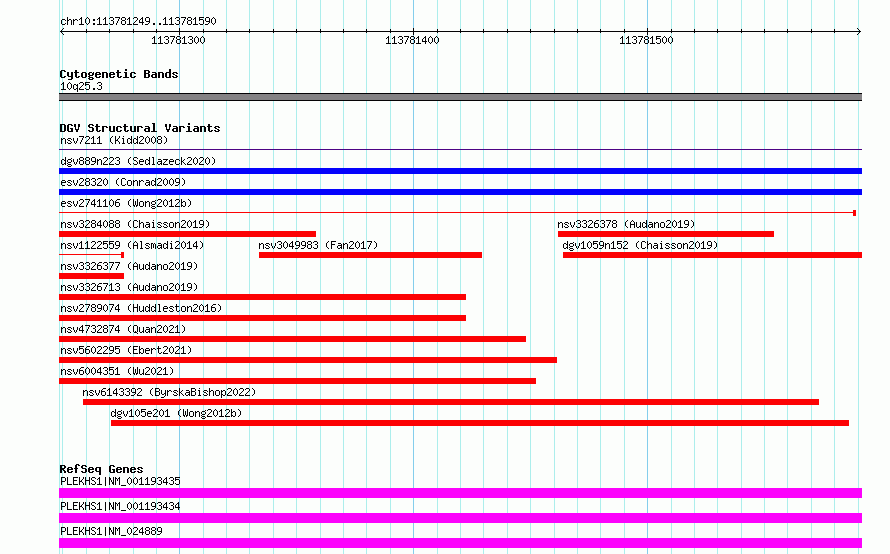This screenshot has width=890, height=554.
Task: Open variant nsv3326378 (Audano2019)
Action: coord(626,224)
